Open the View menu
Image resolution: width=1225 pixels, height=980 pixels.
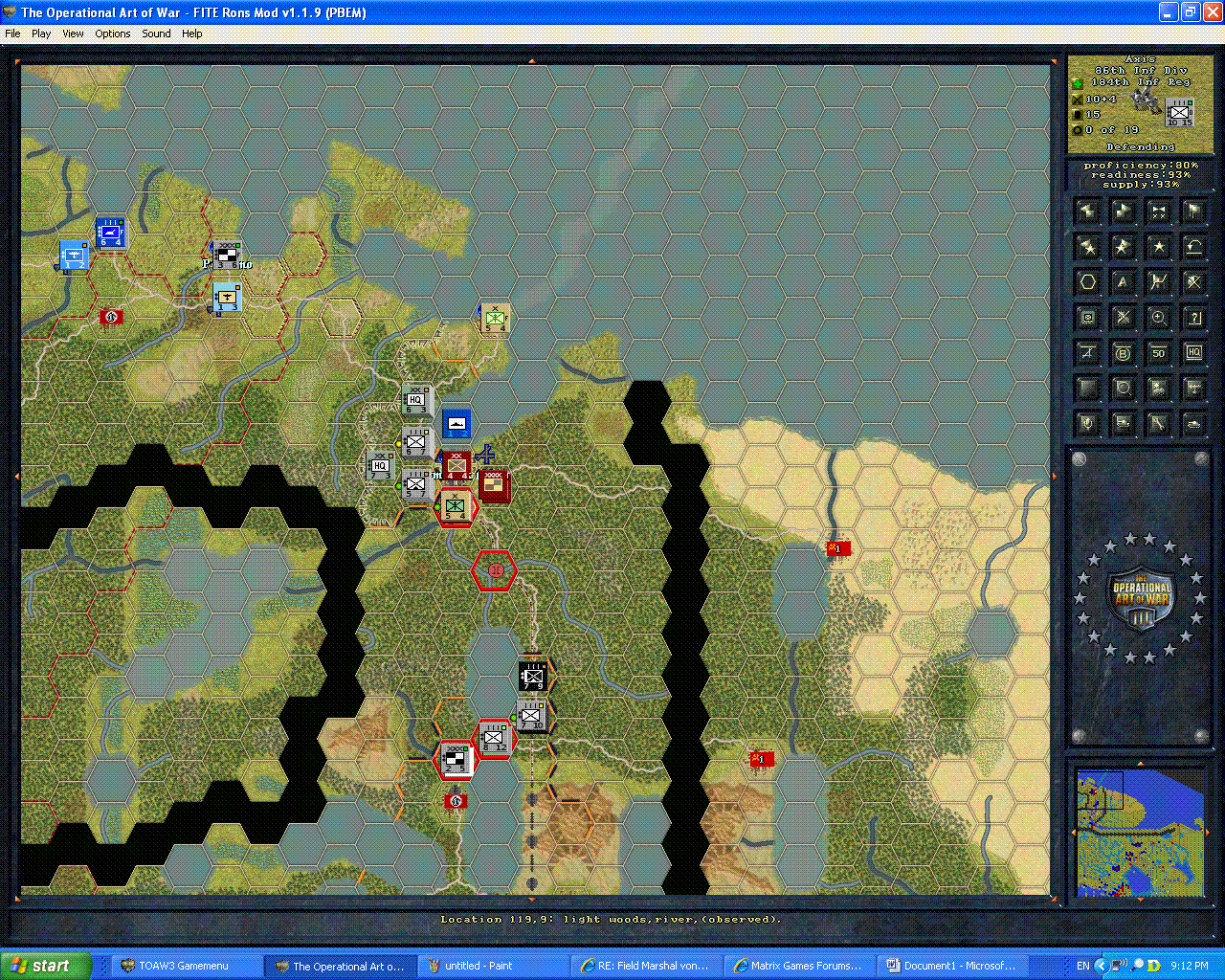(x=73, y=33)
